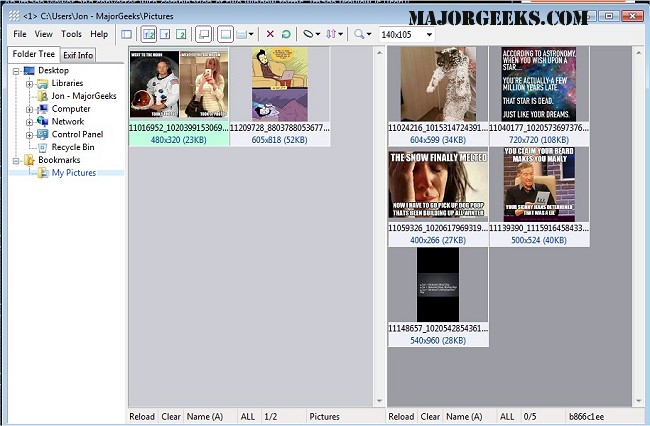650x426 pixels.
Task: Click the application icon in title bar
Action: pos(14,16)
